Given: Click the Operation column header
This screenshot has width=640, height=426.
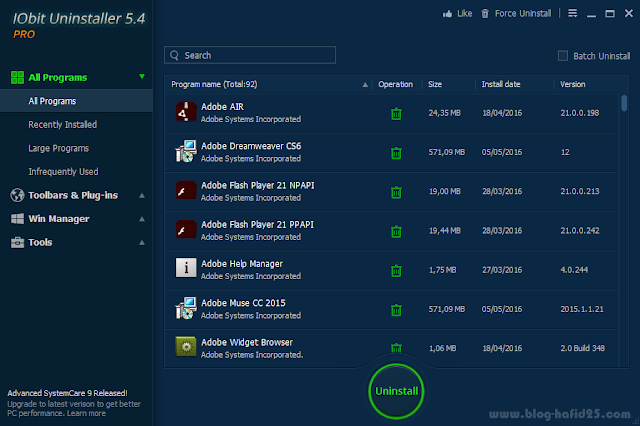Looking at the screenshot, I should [396, 84].
